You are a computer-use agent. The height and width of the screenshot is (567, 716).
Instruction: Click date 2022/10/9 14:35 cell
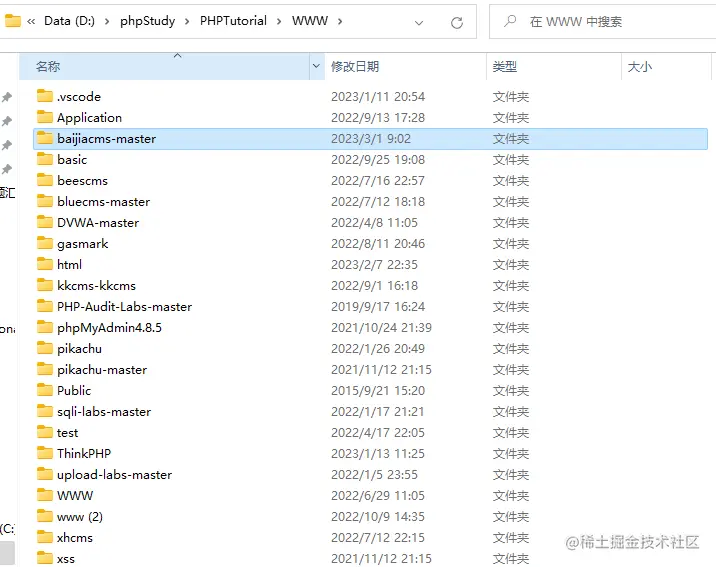[x=378, y=517]
